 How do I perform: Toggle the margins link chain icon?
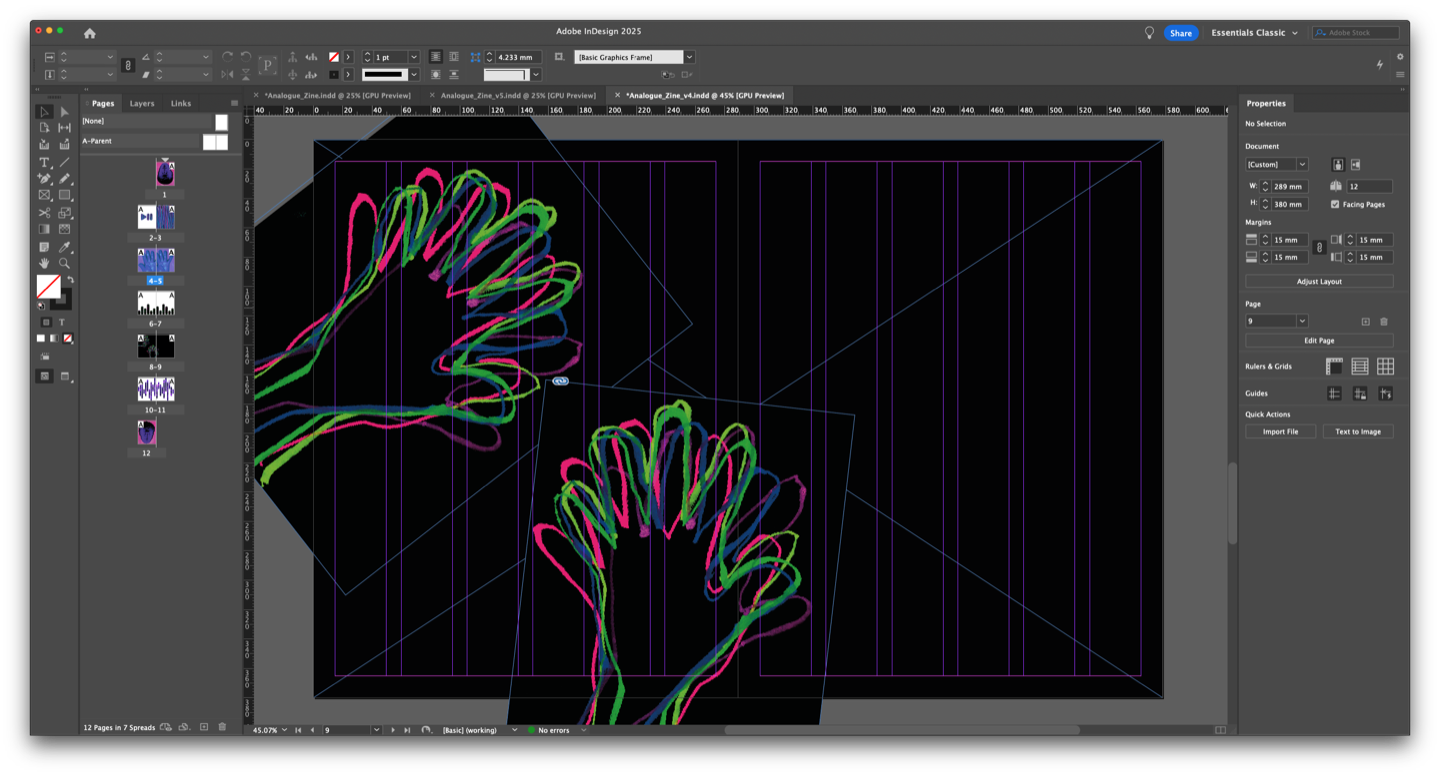click(x=1319, y=247)
